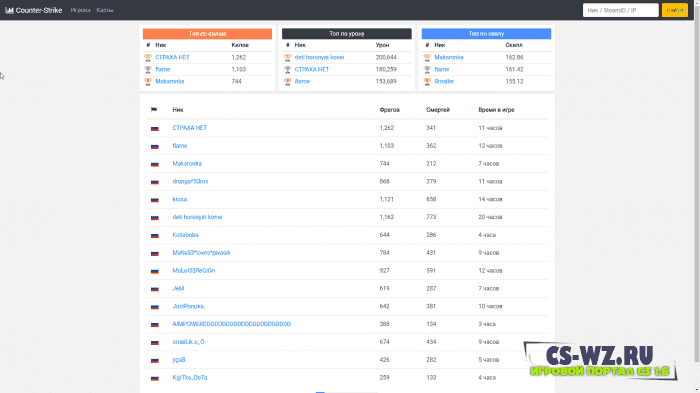Open the Карты menu item

tap(105, 10)
